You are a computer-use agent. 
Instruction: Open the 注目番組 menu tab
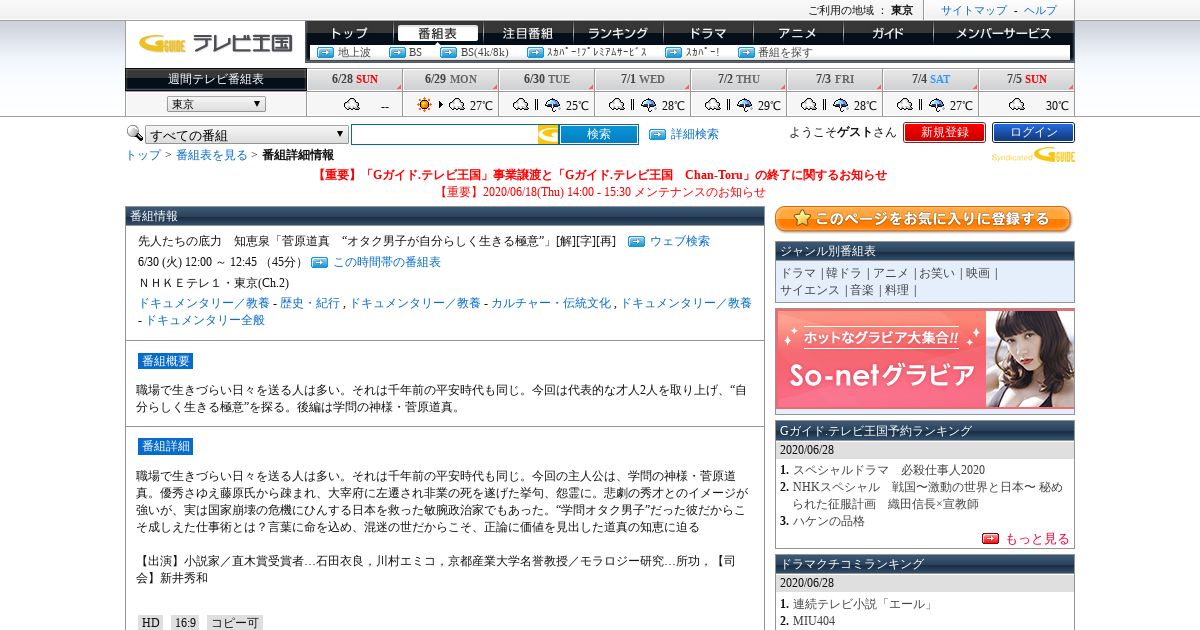coord(527,33)
